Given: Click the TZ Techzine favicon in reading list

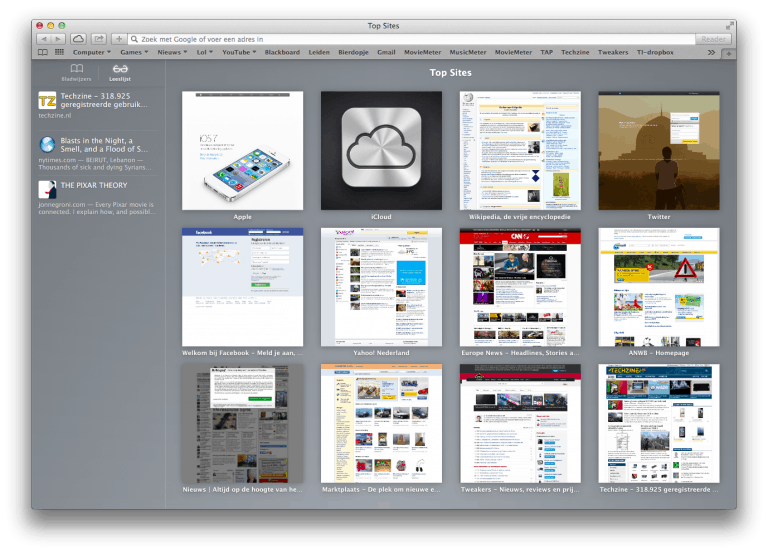Looking at the screenshot, I should (47, 101).
